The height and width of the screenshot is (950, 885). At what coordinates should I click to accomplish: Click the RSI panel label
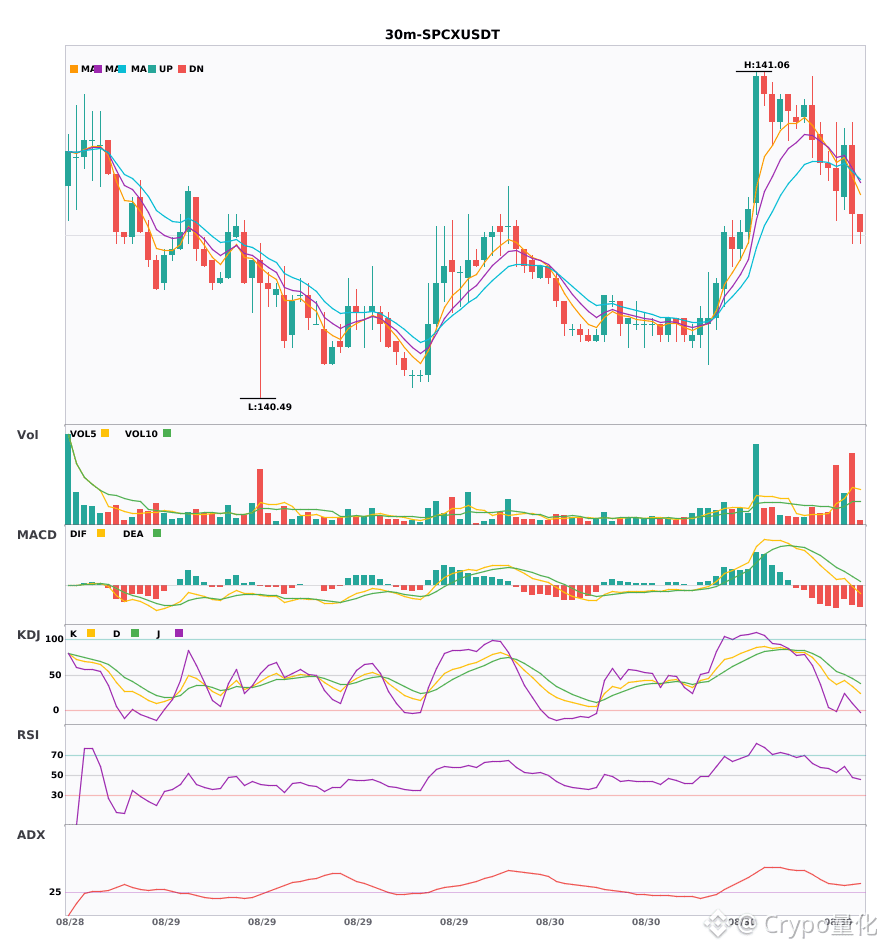pos(28,735)
